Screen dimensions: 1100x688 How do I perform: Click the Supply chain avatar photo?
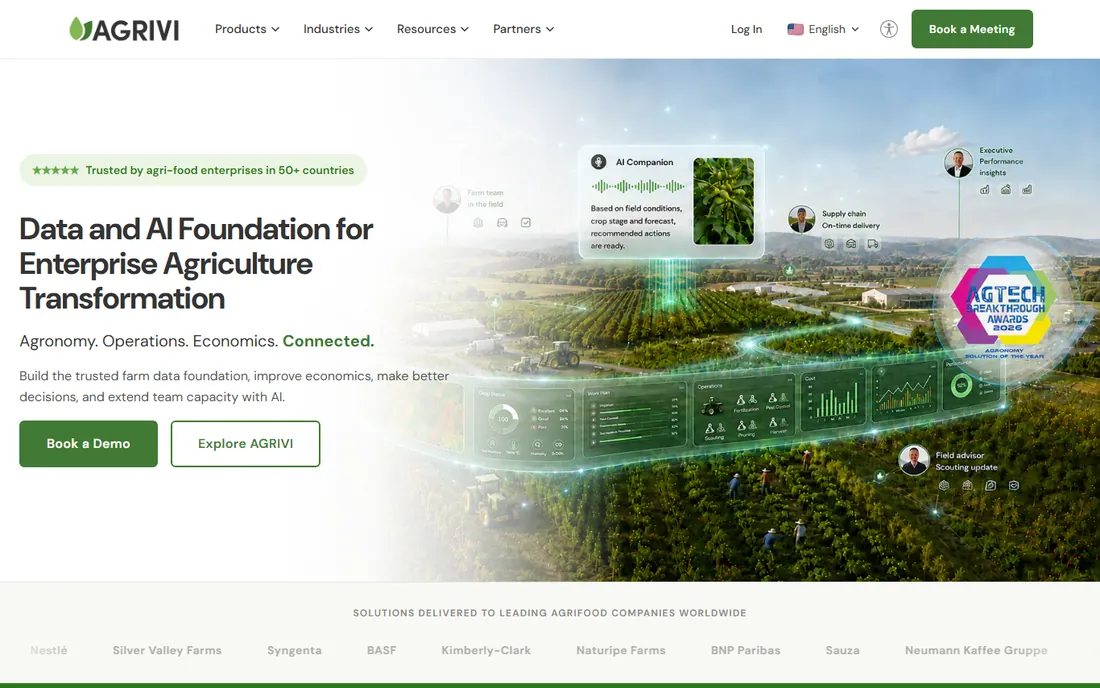[x=801, y=219]
